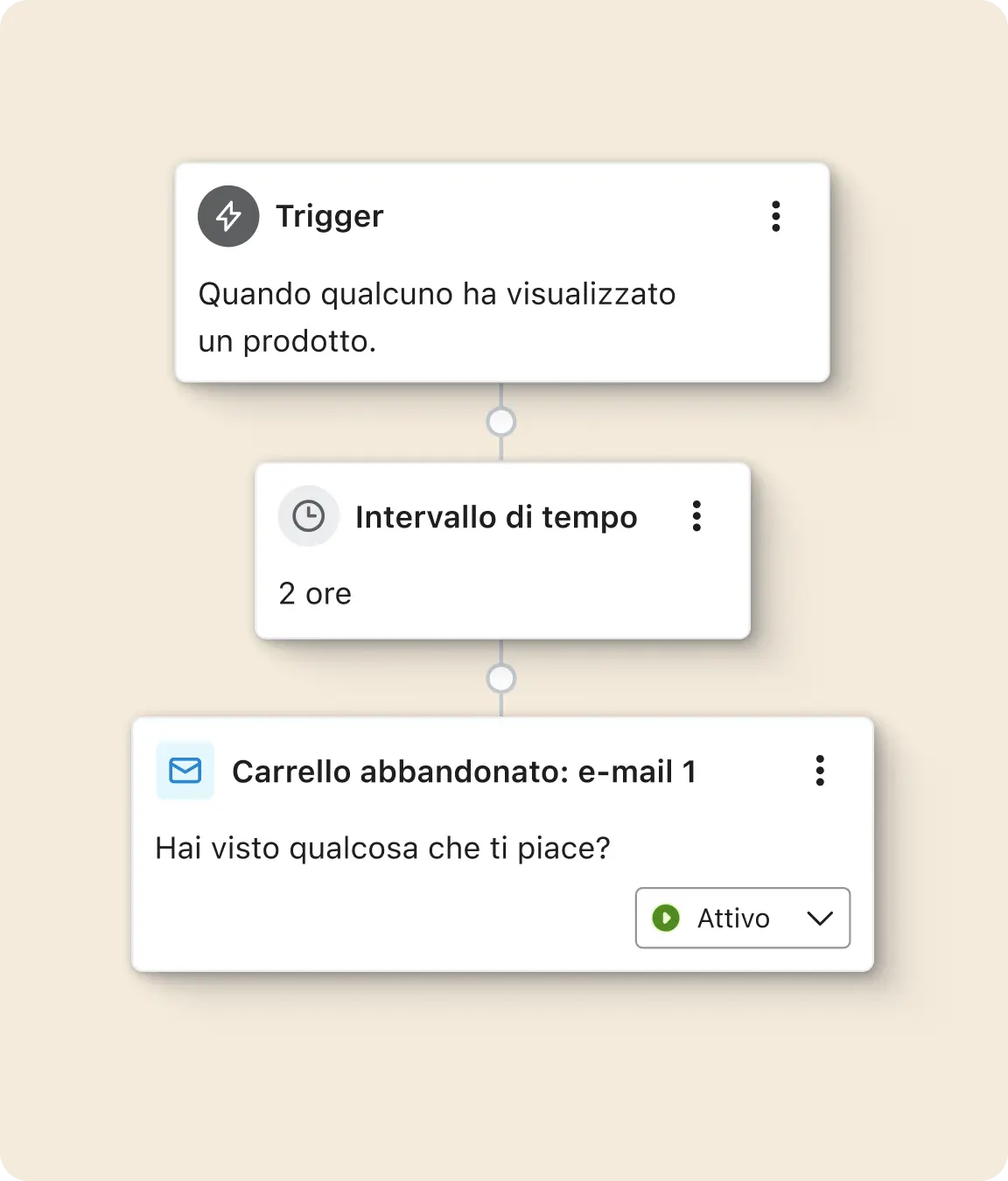Click the connector node below the Trigger card

(501, 422)
